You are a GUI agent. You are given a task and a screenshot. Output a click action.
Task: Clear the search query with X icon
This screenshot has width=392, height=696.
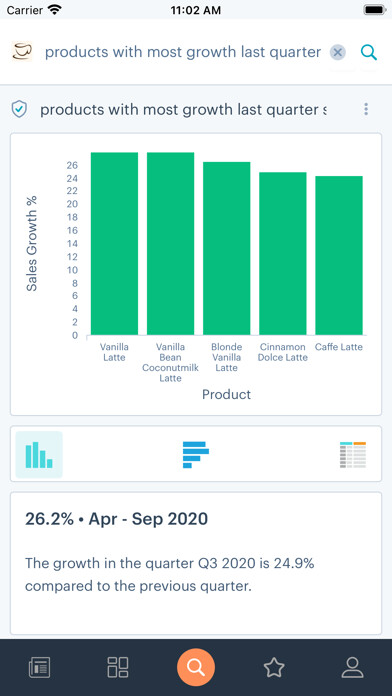338,52
